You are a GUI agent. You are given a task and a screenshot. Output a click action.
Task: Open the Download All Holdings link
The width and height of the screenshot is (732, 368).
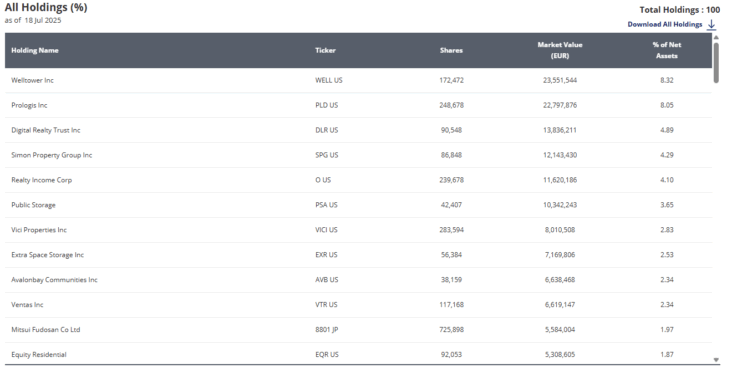tap(665, 24)
